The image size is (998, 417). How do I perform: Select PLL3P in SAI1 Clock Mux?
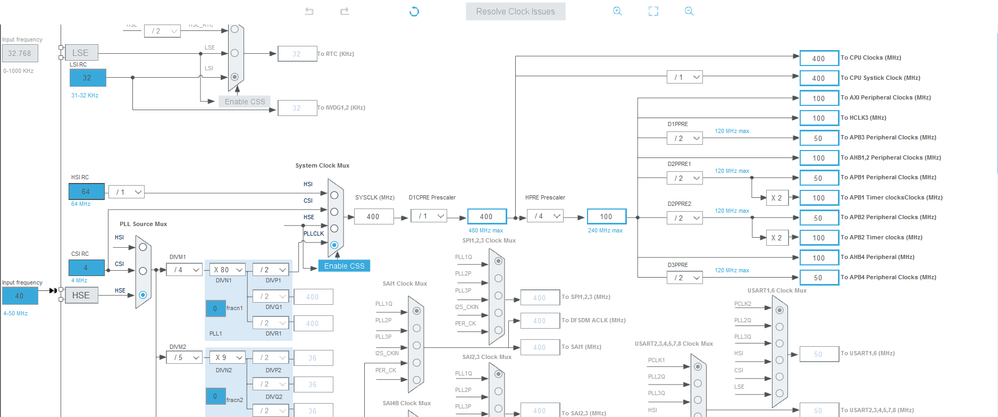tap(416, 345)
